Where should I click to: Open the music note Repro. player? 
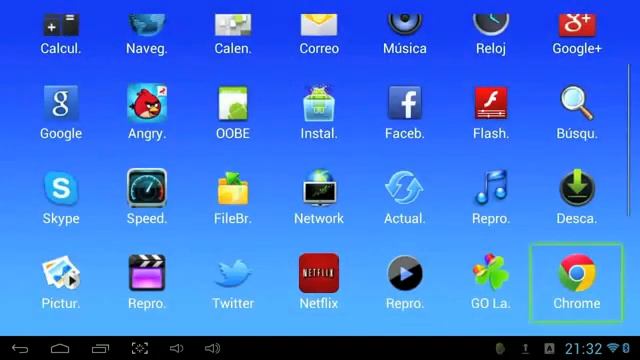click(491, 198)
